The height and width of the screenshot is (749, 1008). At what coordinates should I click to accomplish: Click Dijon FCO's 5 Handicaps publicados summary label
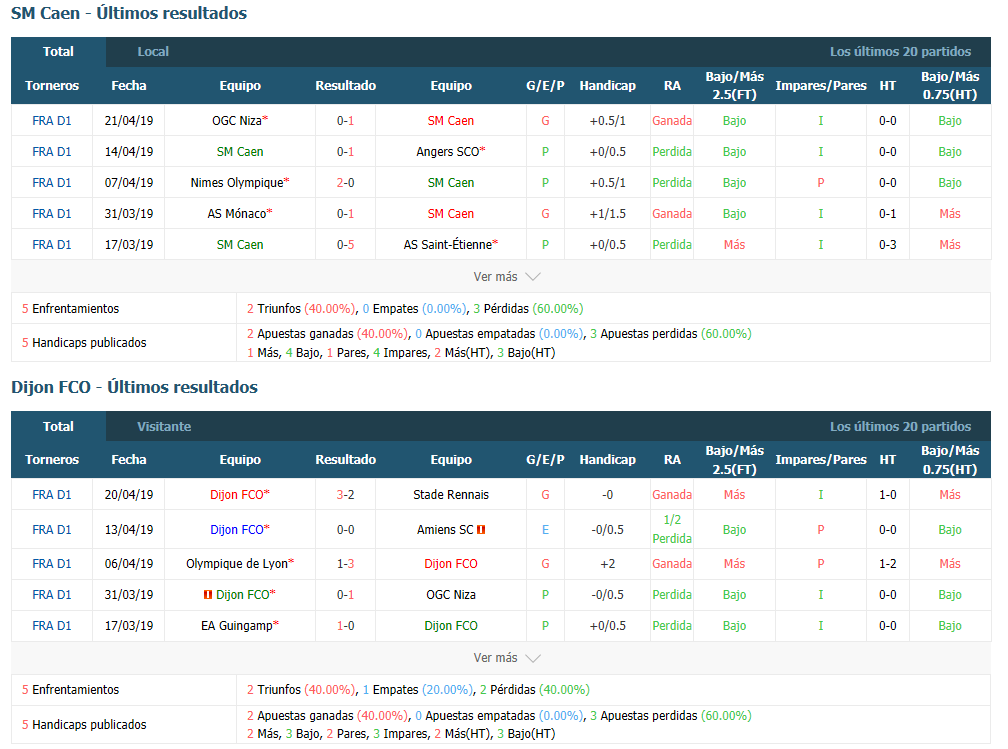tap(84, 725)
